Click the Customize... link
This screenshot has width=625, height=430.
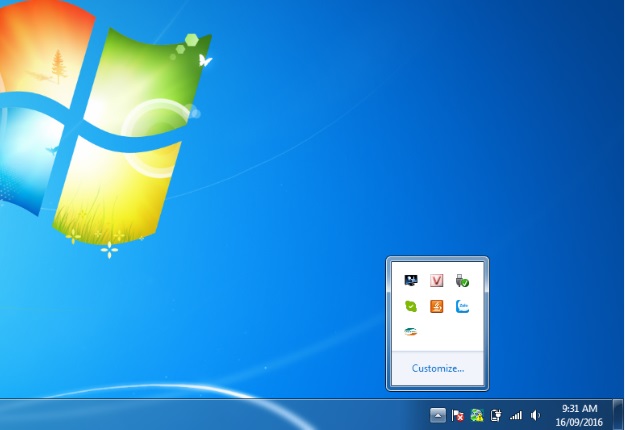(x=438, y=368)
